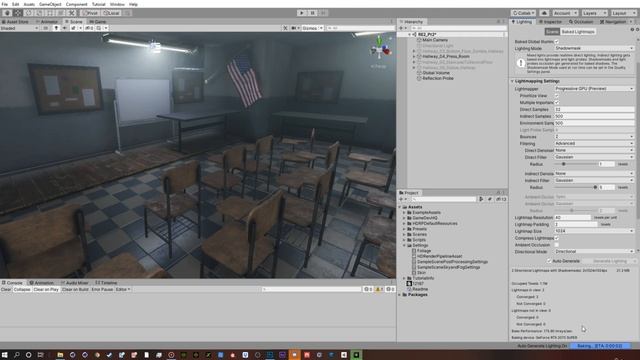Open Lighting Mode Shadowmask dropdown
This screenshot has width=640, height=360.
coord(594,48)
